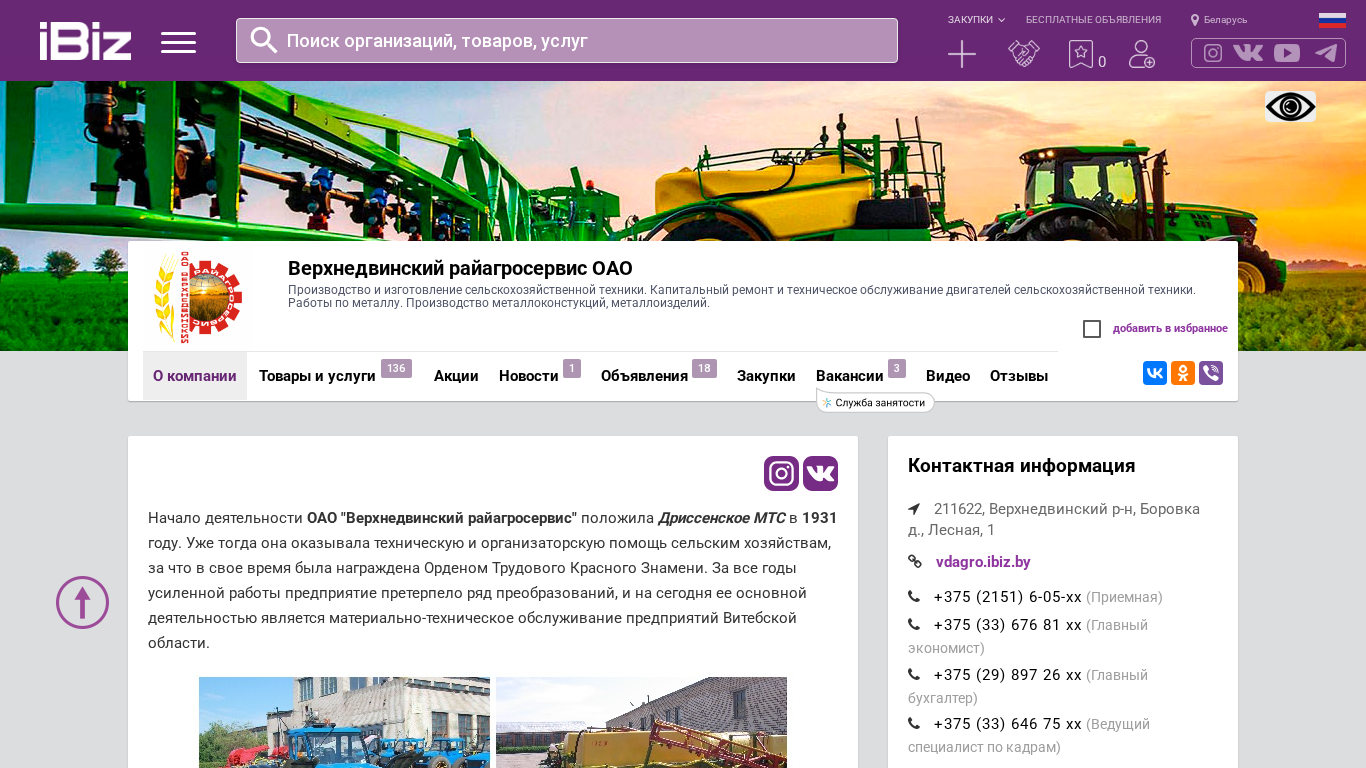Screen dimensions: 1366x768
Task: Open the Закупки company tab
Action: pos(766,376)
